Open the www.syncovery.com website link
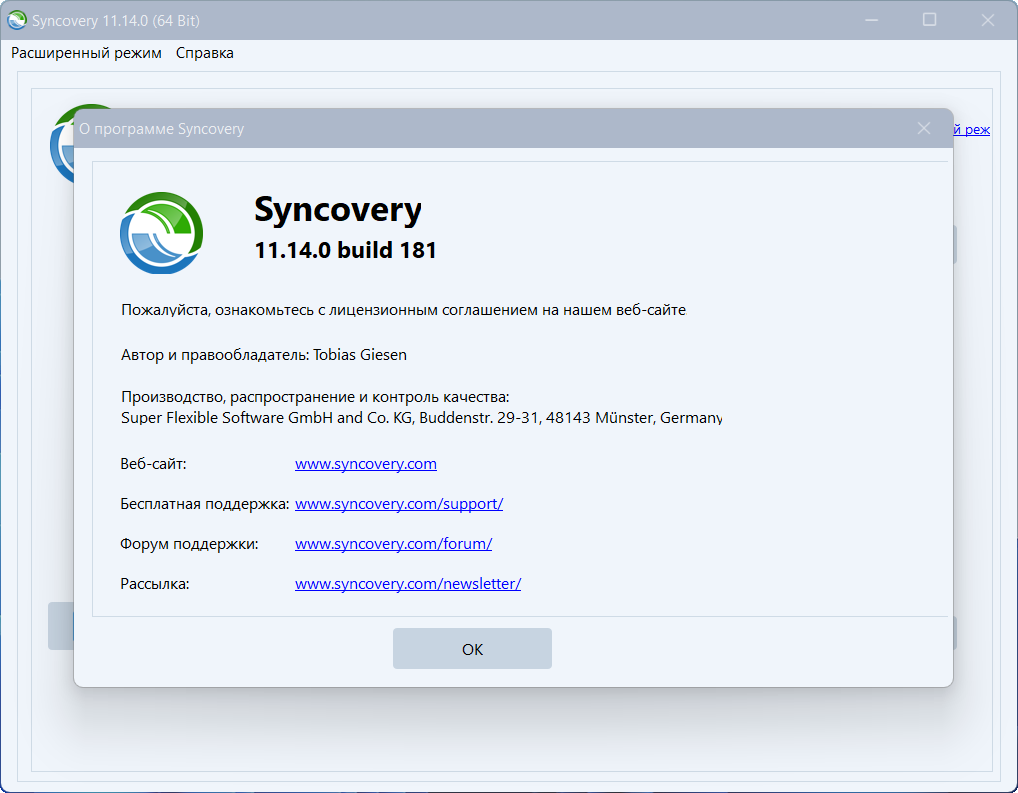This screenshot has width=1018, height=793. [366, 464]
